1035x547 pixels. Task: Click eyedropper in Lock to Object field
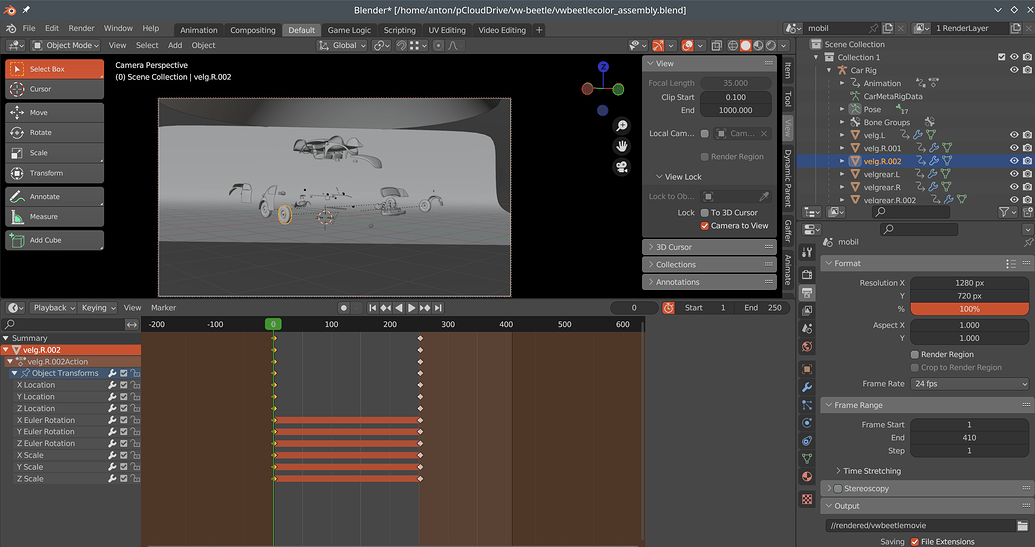pyautogui.click(x=764, y=197)
